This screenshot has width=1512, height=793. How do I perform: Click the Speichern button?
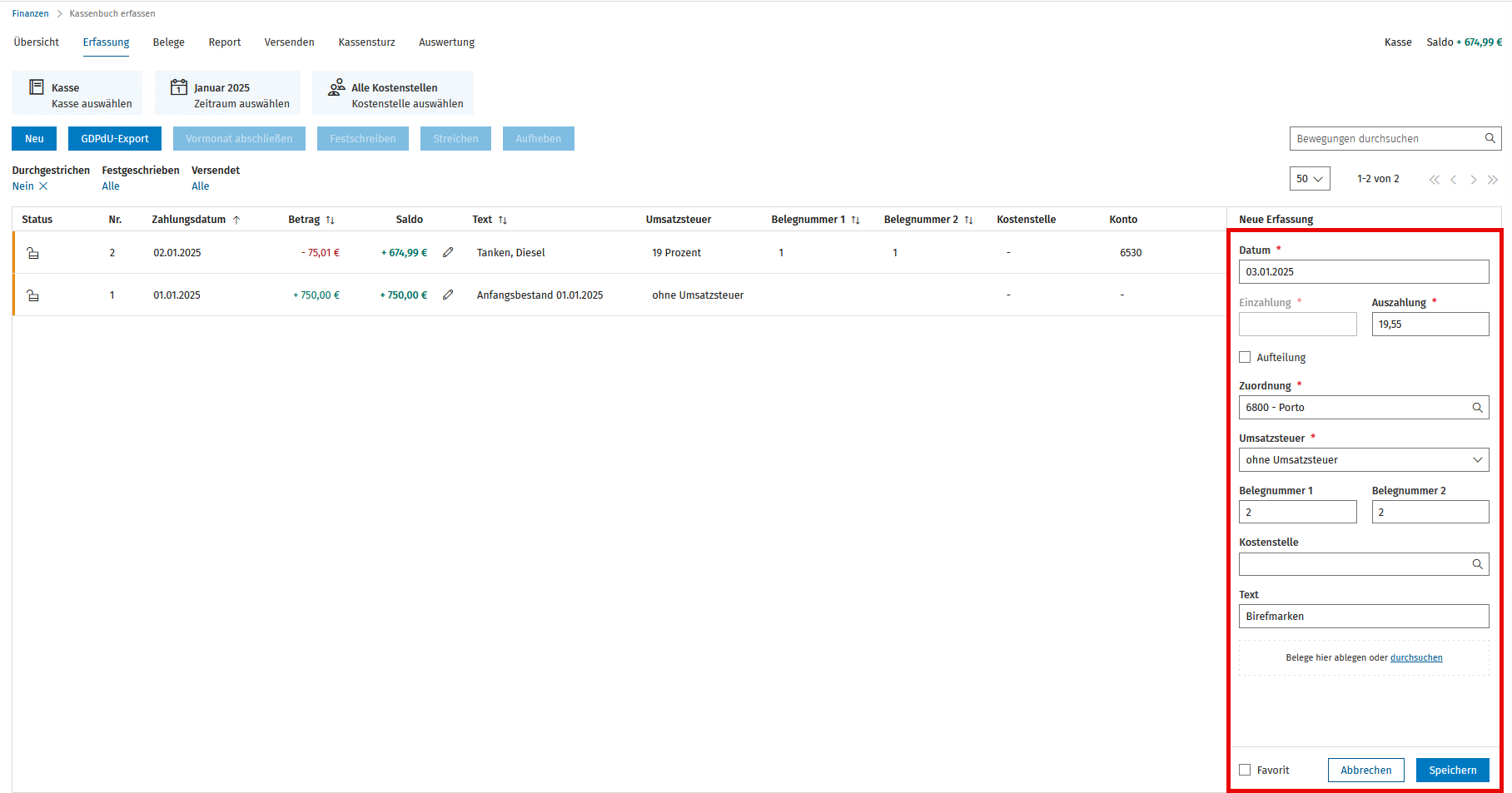click(1452, 770)
